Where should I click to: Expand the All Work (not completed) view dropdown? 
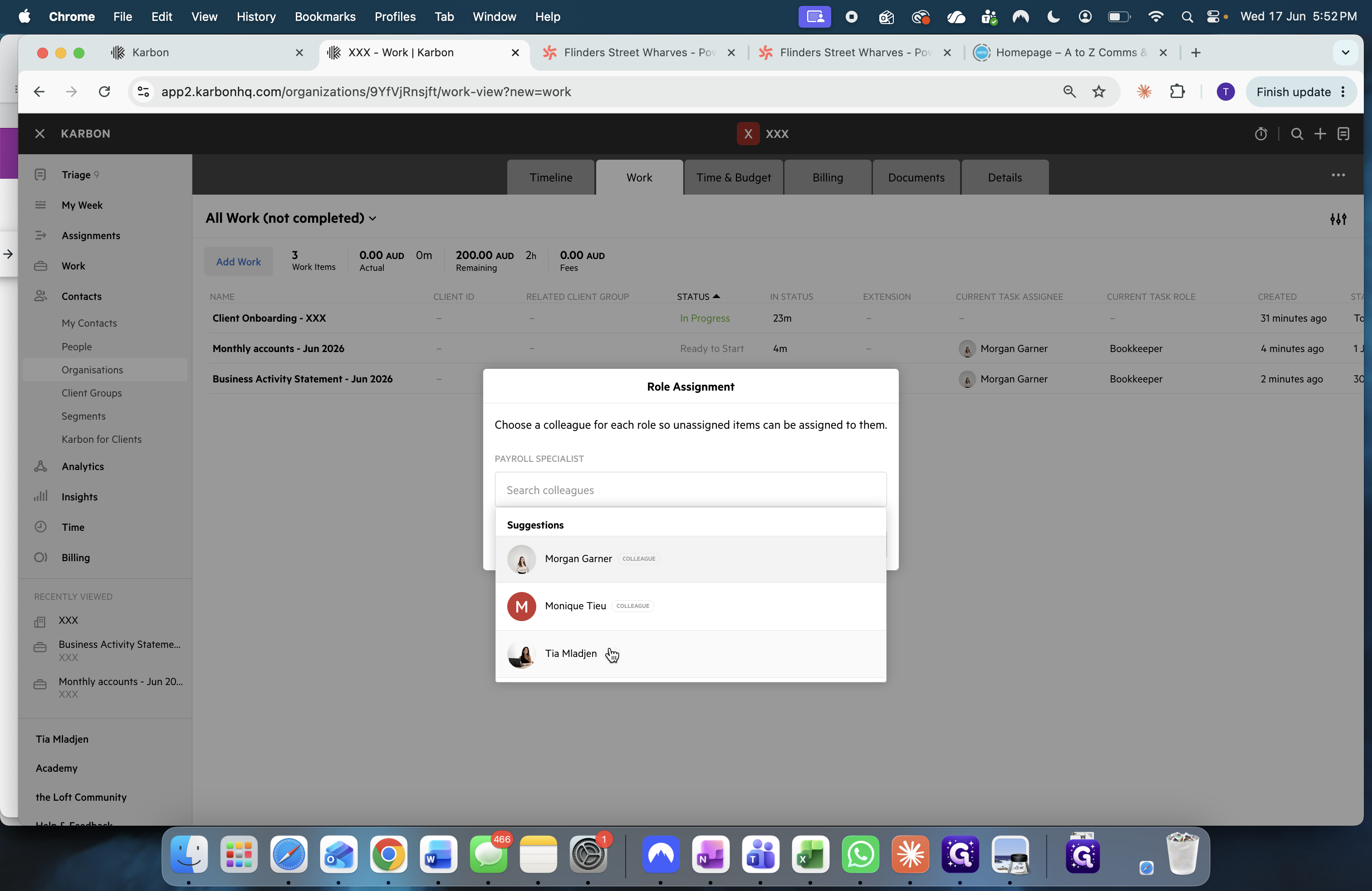click(x=291, y=218)
